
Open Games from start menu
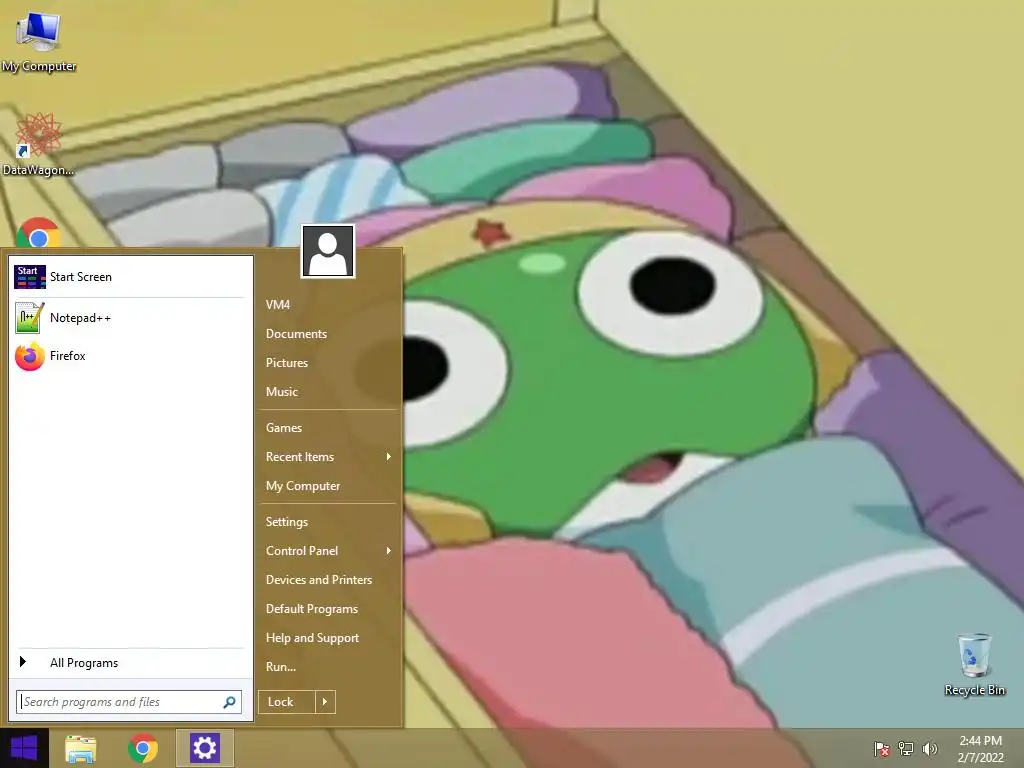coord(283,428)
